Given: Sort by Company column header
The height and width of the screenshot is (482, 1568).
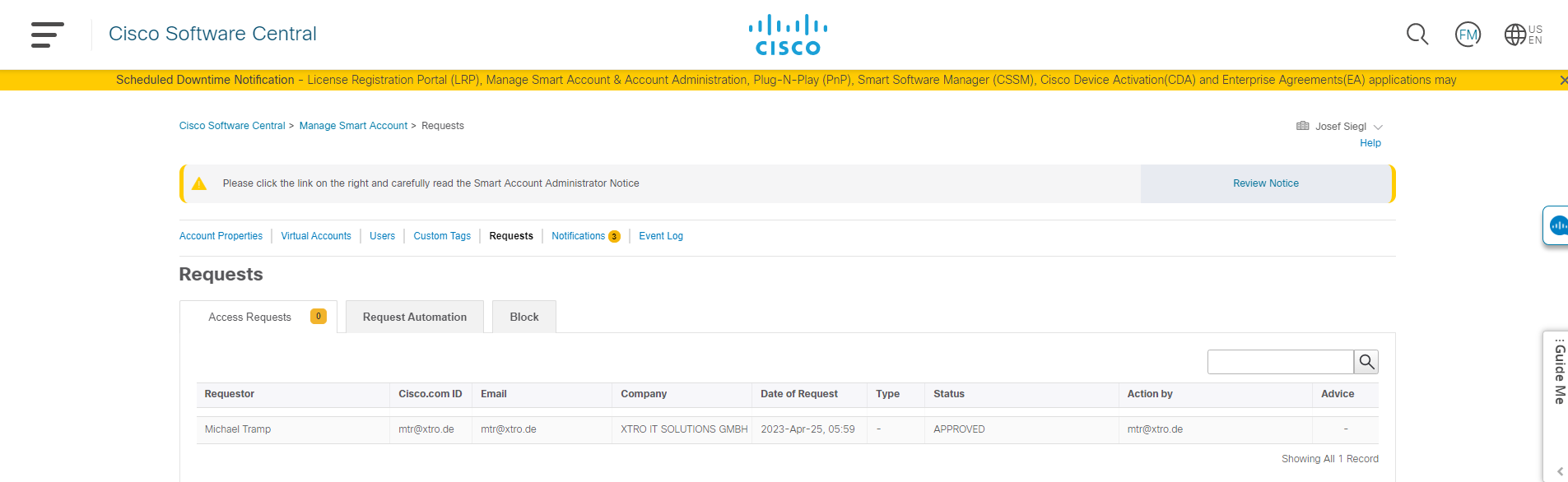Looking at the screenshot, I should (x=644, y=394).
